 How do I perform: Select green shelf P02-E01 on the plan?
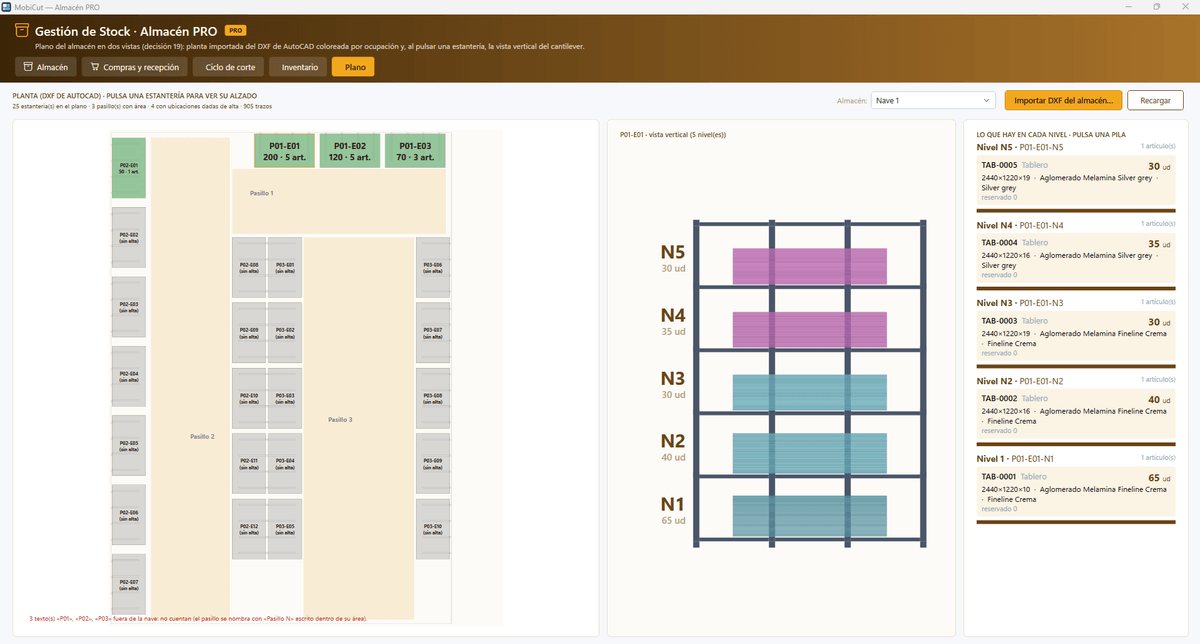[128, 168]
